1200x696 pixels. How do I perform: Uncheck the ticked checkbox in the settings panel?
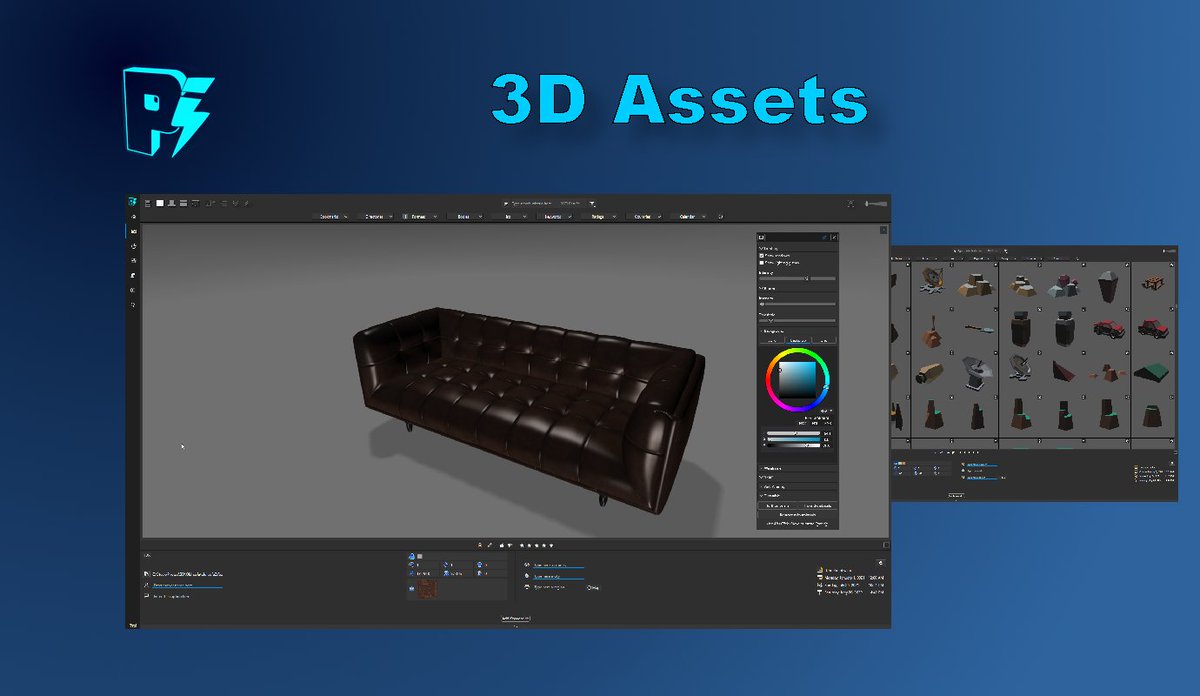[x=762, y=254]
